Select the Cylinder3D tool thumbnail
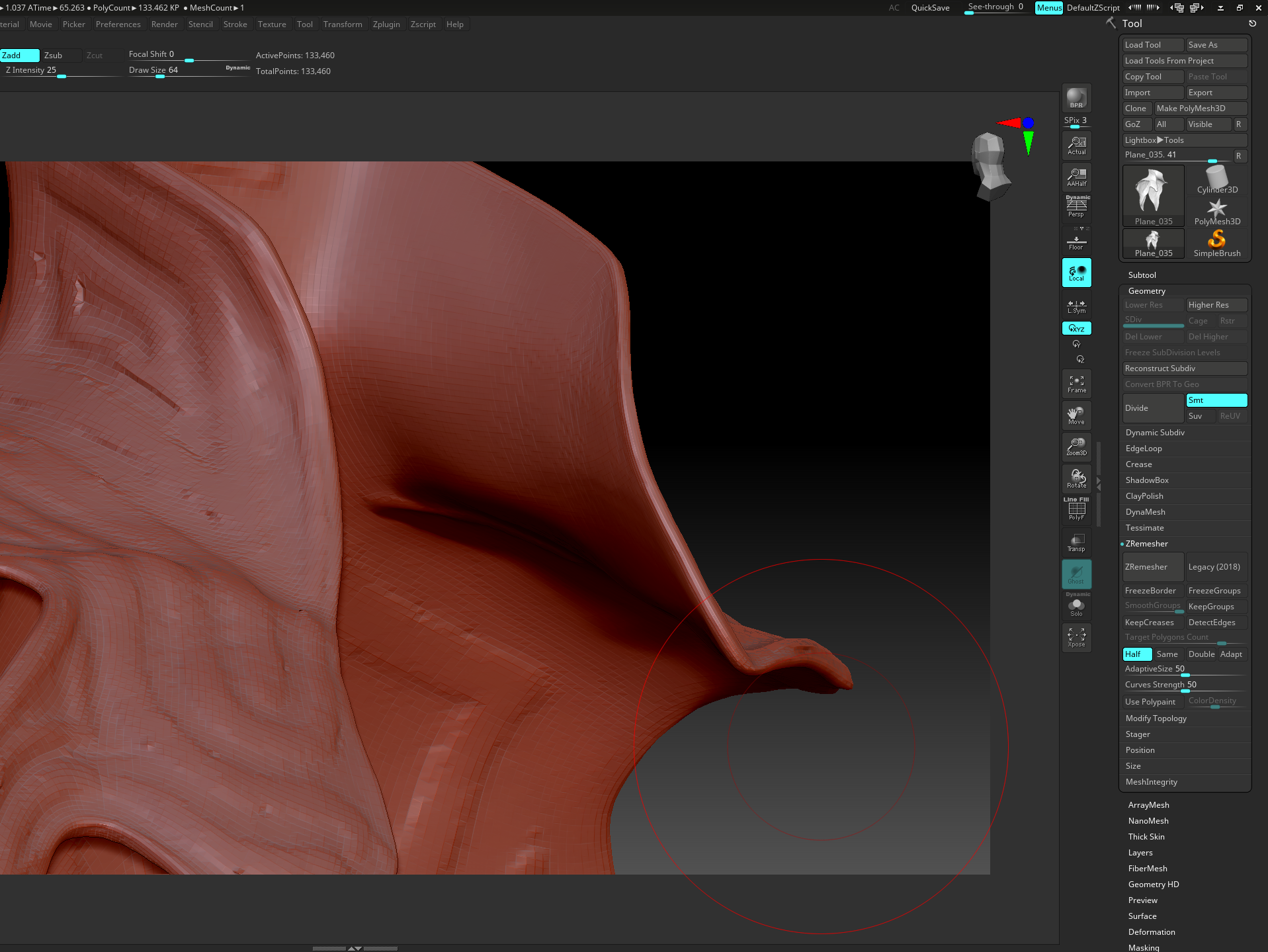This screenshot has width=1268, height=952. 1217,181
